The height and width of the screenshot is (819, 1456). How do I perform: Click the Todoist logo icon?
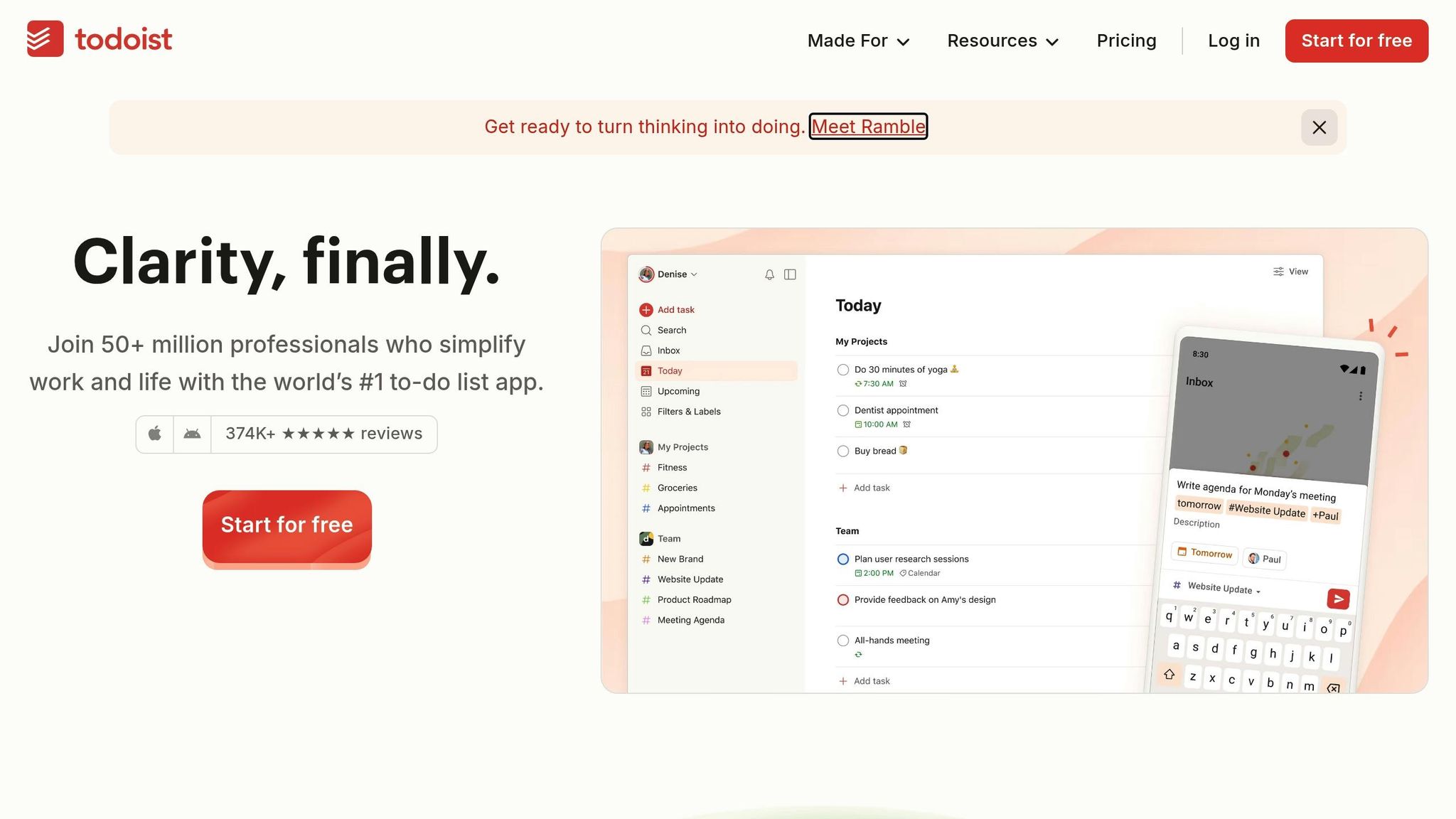click(44, 39)
